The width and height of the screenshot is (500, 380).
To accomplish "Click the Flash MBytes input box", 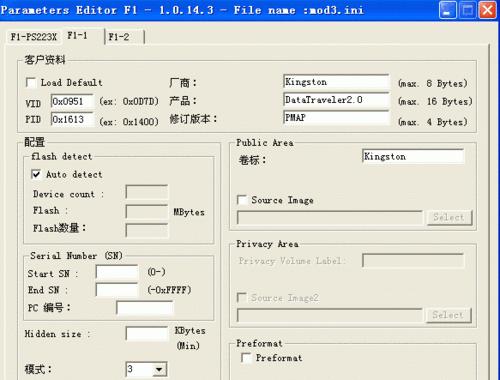I will coord(147,212).
